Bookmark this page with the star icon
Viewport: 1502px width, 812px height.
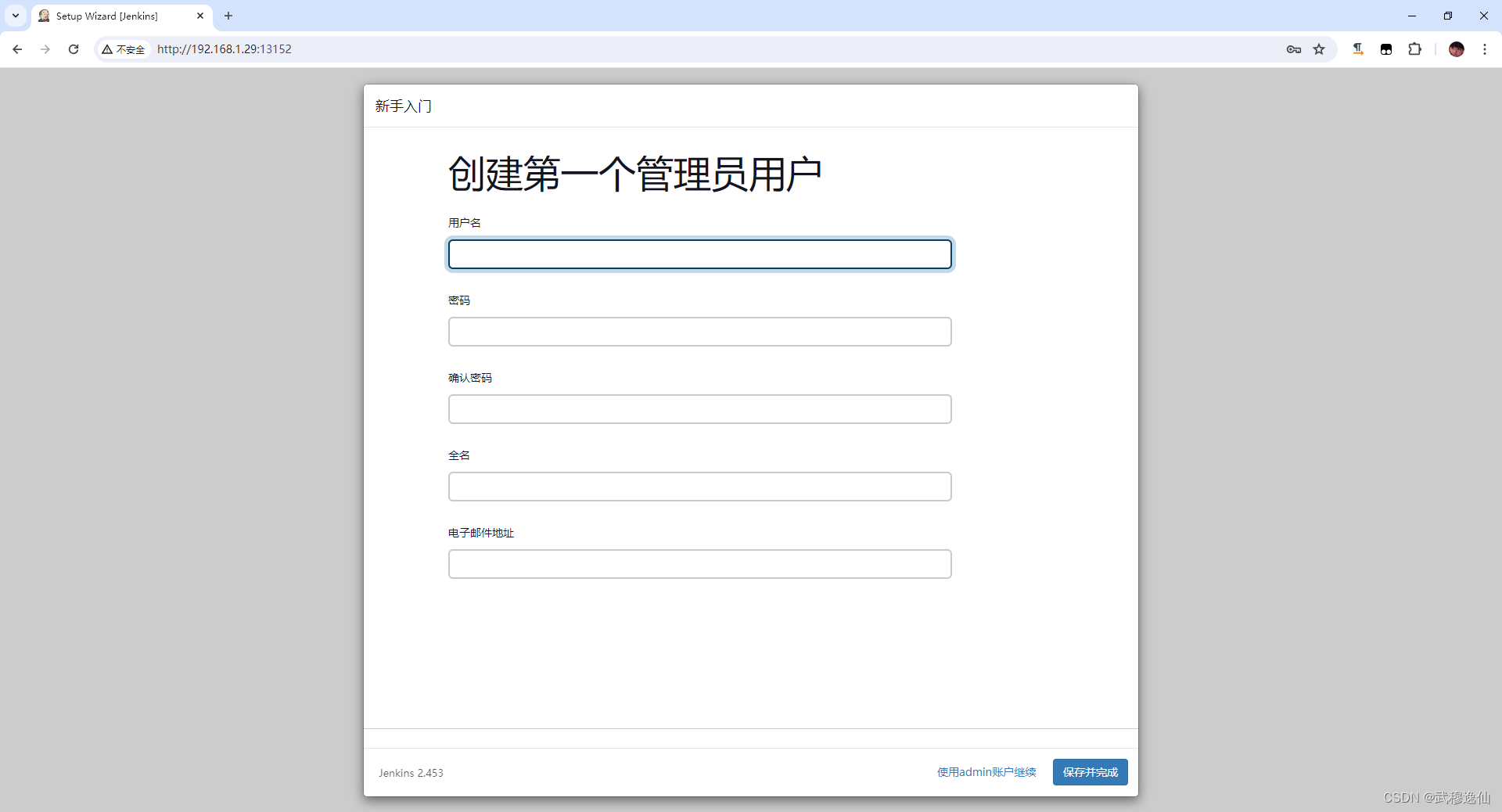(x=1319, y=49)
